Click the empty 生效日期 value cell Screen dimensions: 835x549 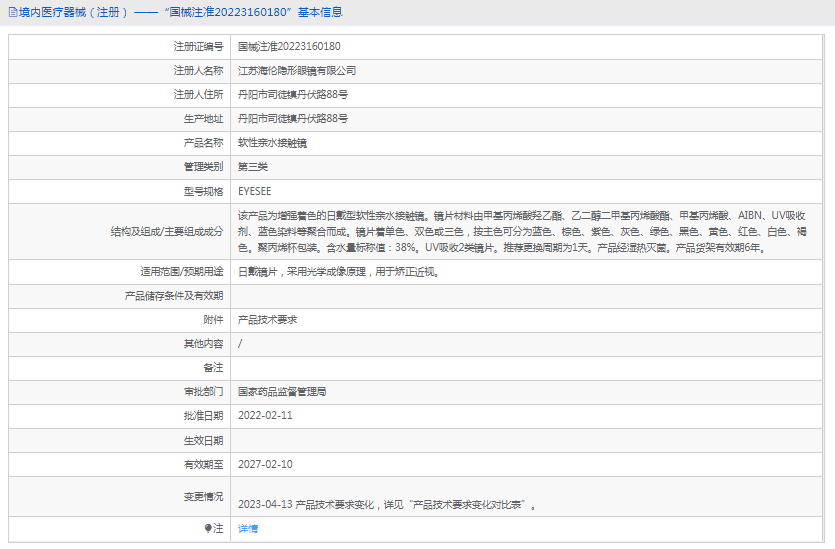click(528, 440)
